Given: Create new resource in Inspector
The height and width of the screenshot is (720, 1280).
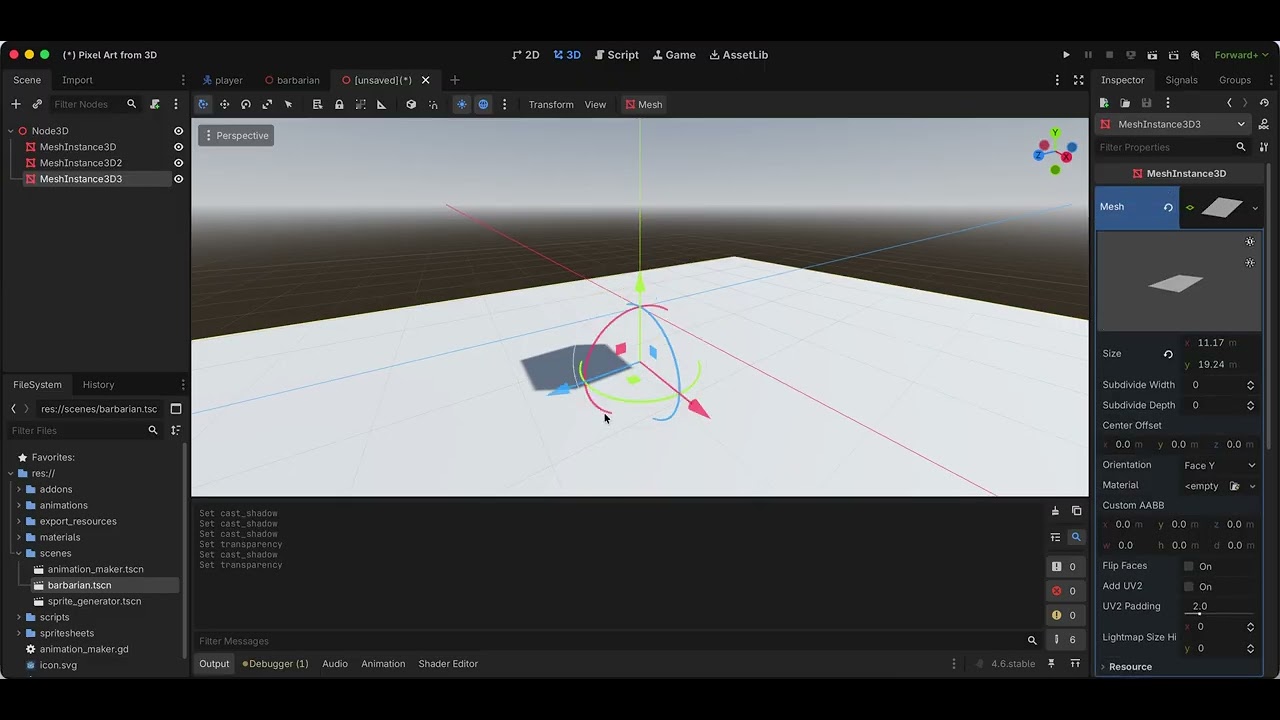Looking at the screenshot, I should point(1104,103).
